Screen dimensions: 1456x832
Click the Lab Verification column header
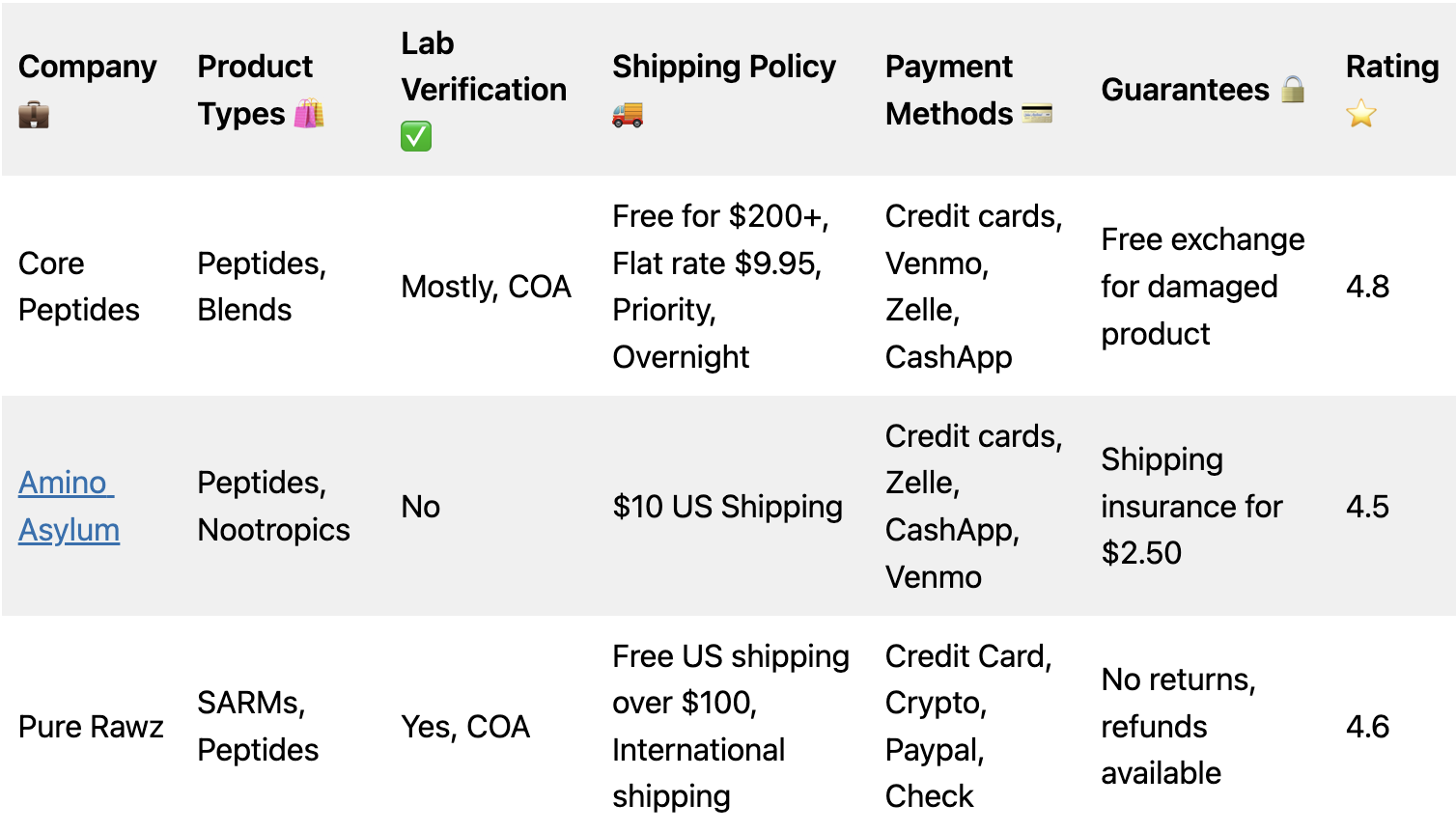(x=483, y=67)
